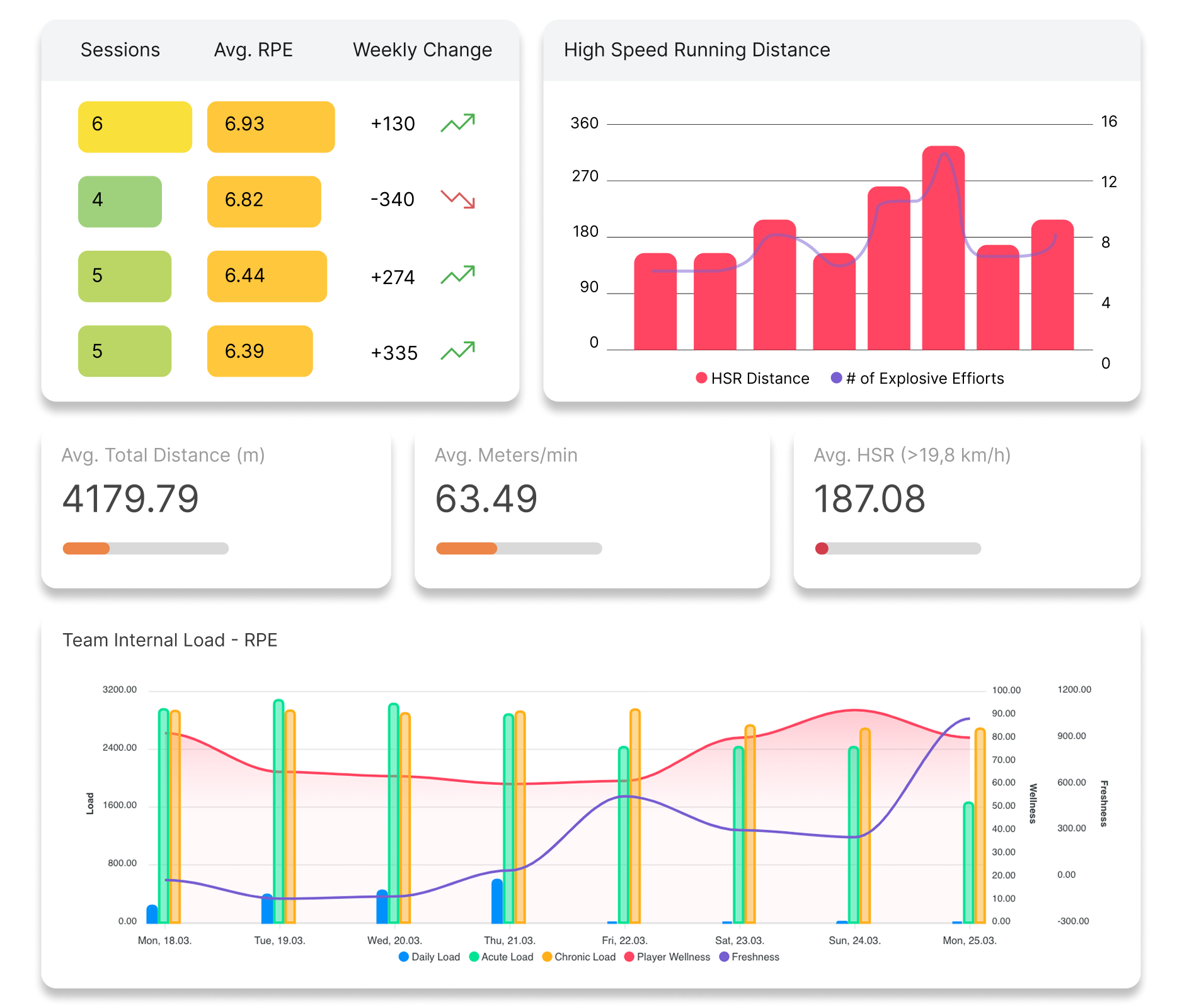Click the Weekly Change header label

[423, 50]
